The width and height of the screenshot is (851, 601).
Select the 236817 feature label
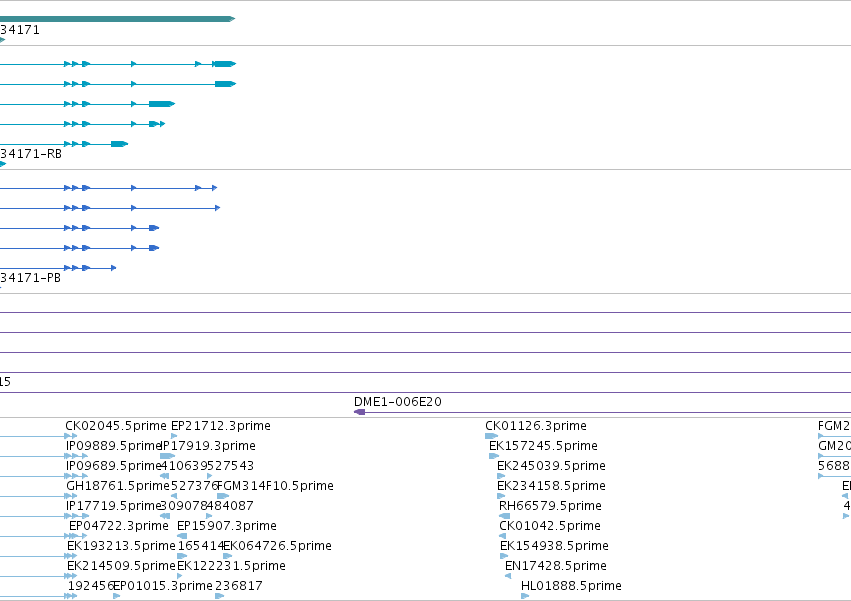click(239, 586)
